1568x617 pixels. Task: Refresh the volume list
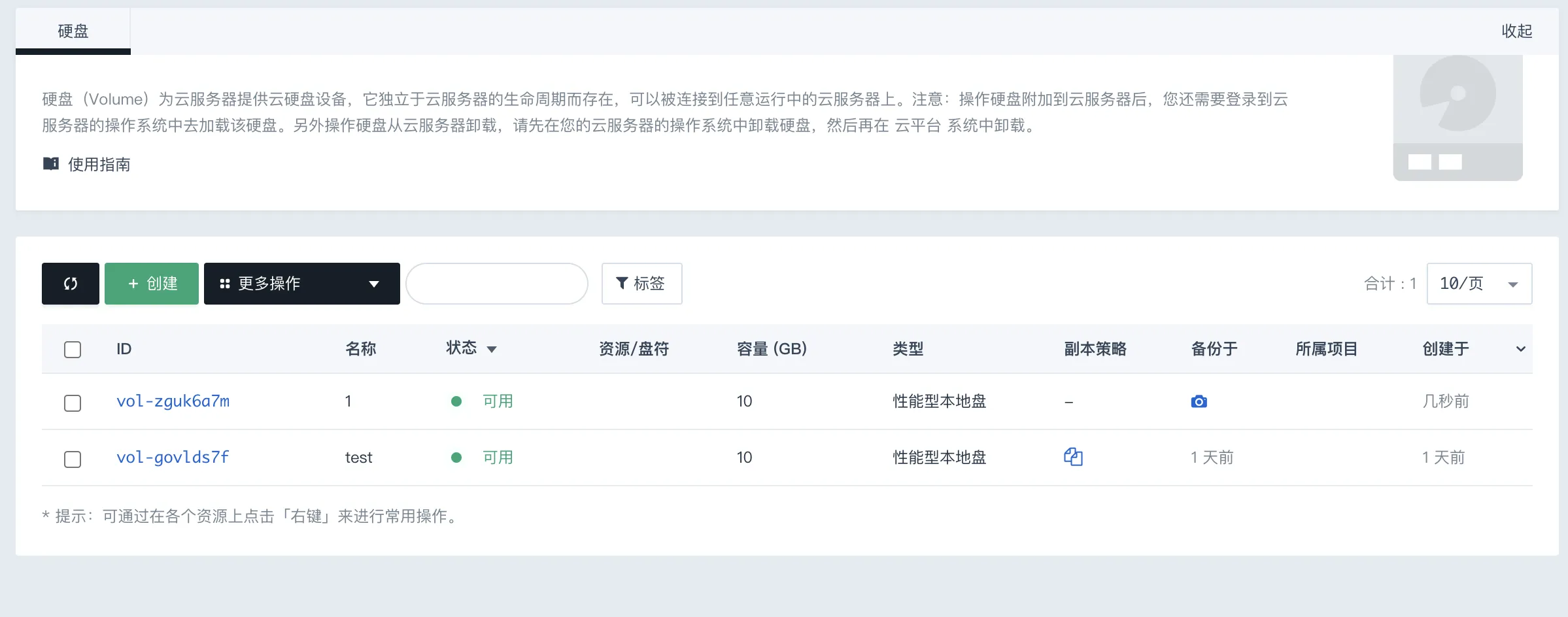pyautogui.click(x=71, y=284)
